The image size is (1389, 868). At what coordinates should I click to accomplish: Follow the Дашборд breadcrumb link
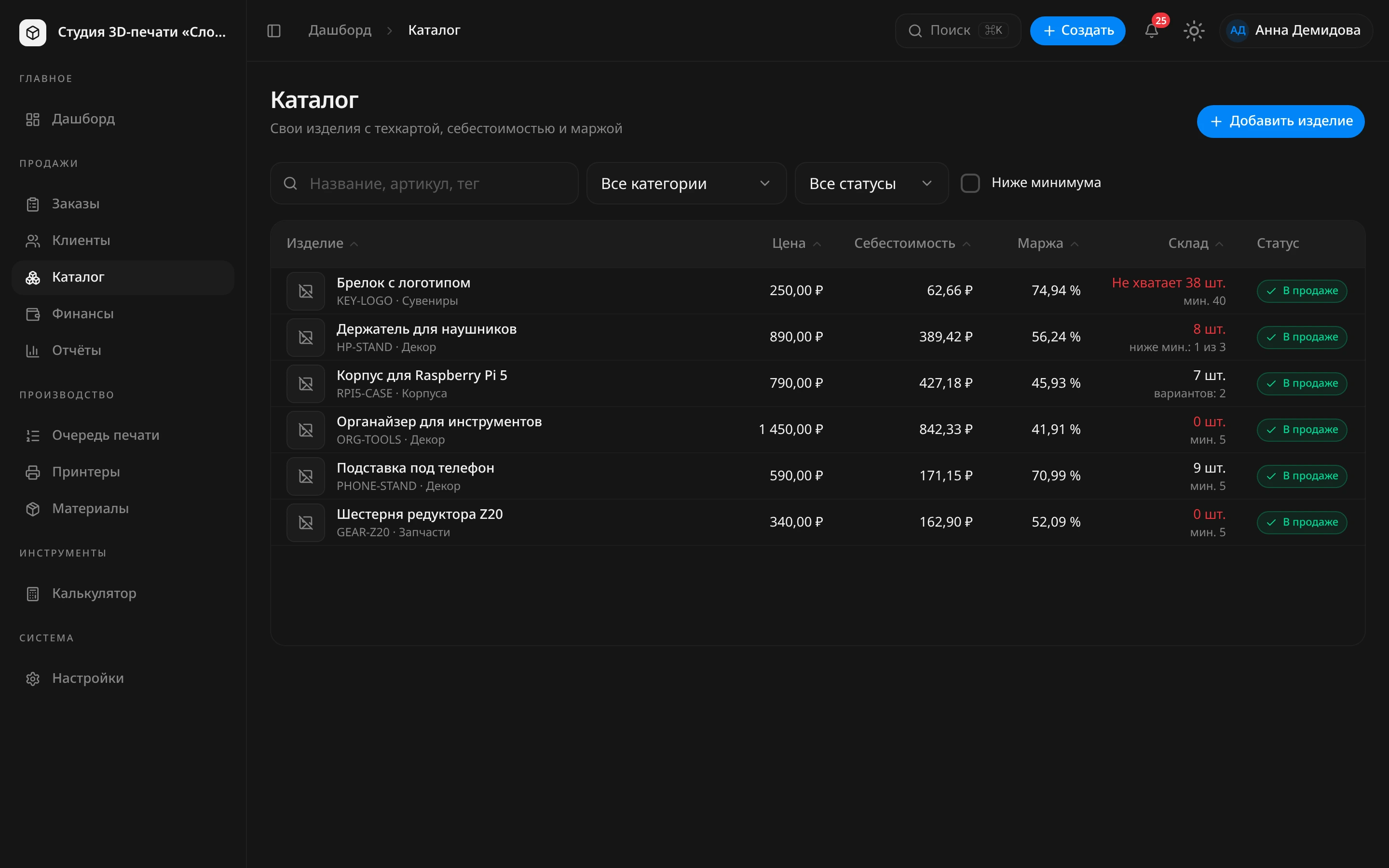tap(340, 30)
